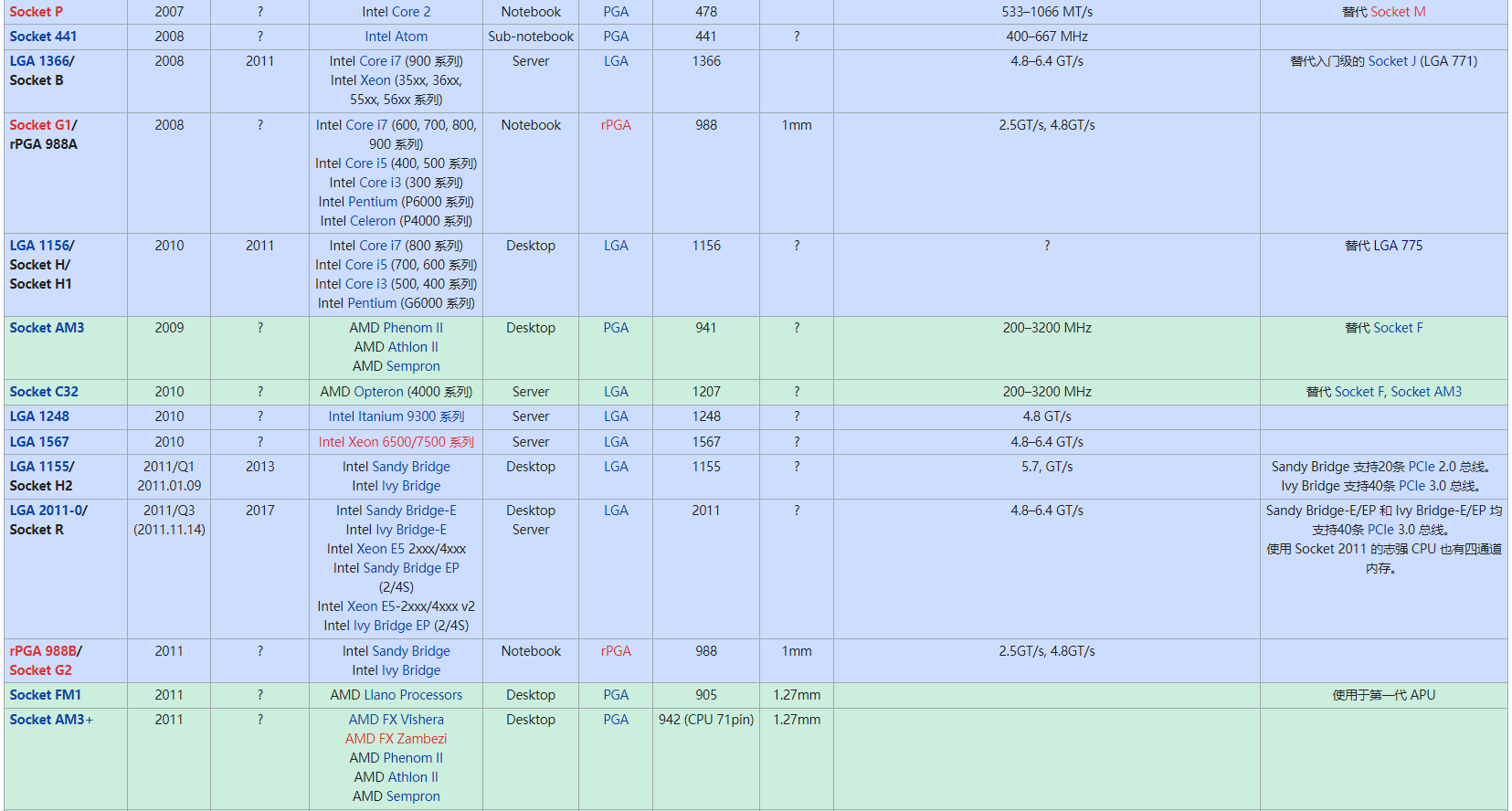The width and height of the screenshot is (1512, 811).
Task: Open LGA link in LGA 1366 row
Action: coord(616,61)
